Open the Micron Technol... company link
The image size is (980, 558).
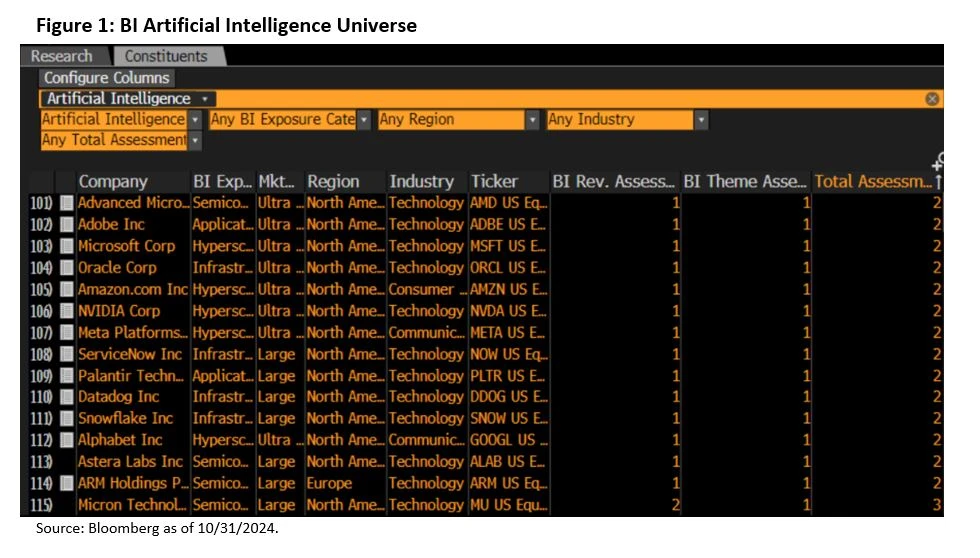click(x=132, y=505)
